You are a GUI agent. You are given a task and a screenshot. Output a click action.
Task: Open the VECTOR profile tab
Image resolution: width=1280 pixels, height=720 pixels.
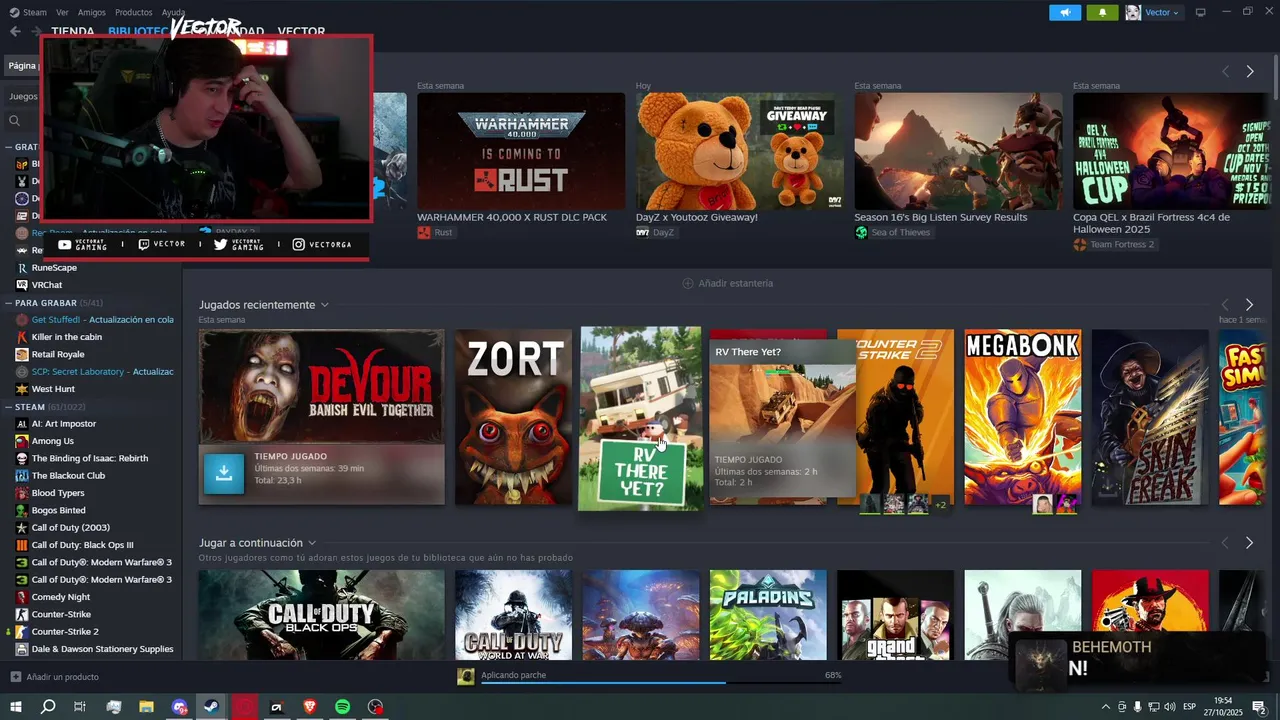[301, 31]
